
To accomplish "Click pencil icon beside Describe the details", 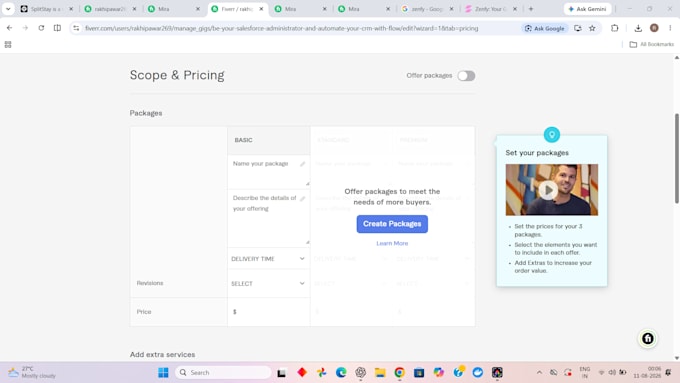I will [x=303, y=199].
